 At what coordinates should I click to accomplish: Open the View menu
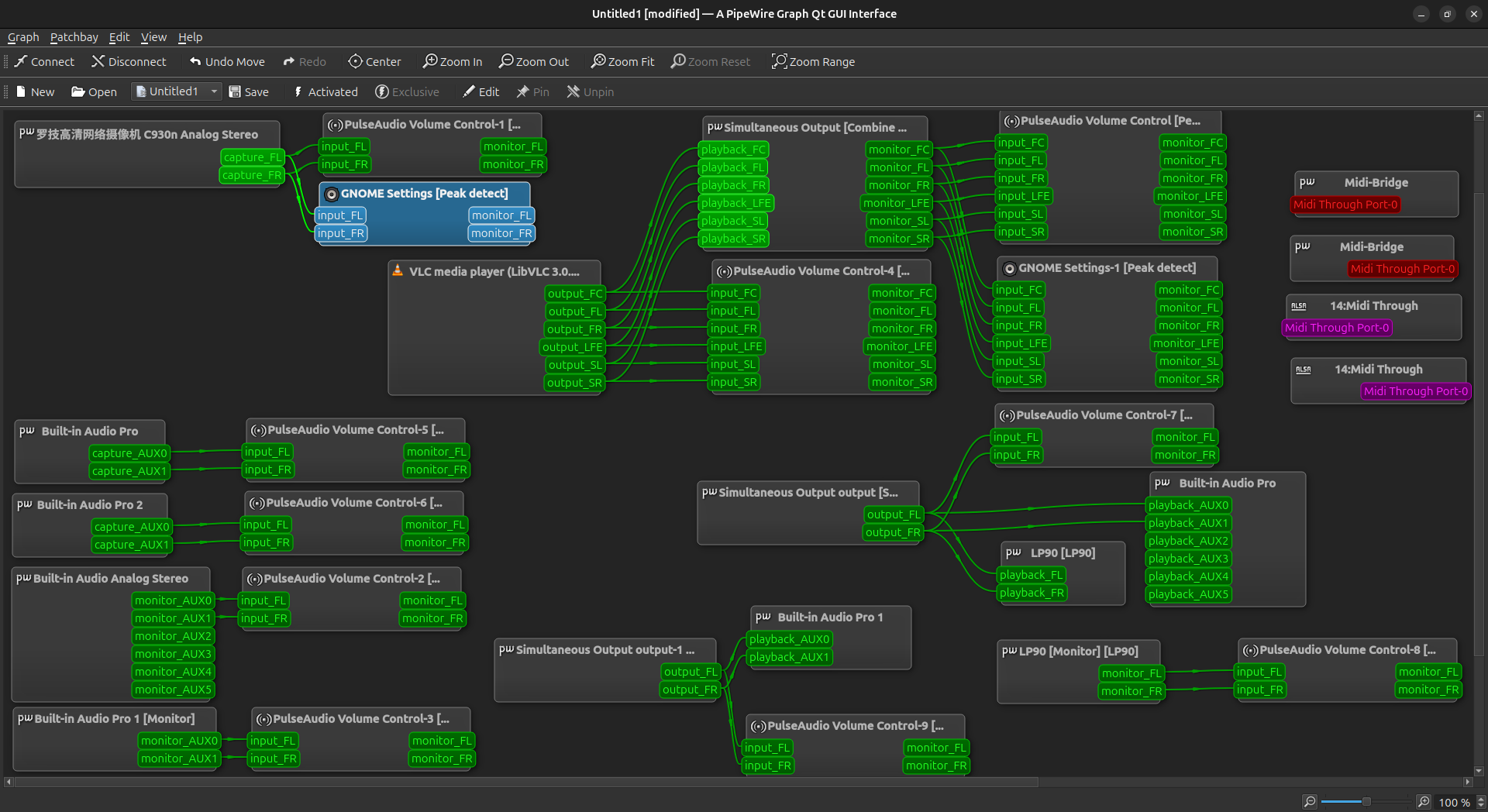(x=153, y=37)
